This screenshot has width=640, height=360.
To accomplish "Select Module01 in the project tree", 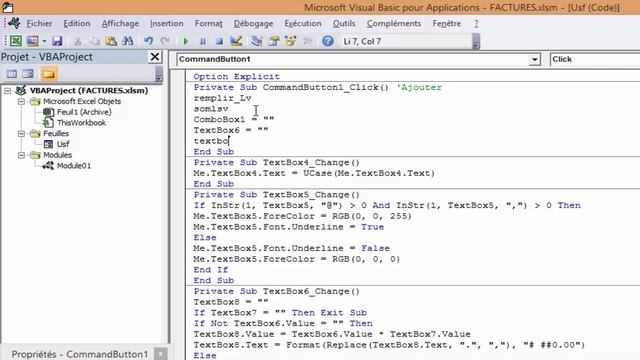I will point(73,166).
